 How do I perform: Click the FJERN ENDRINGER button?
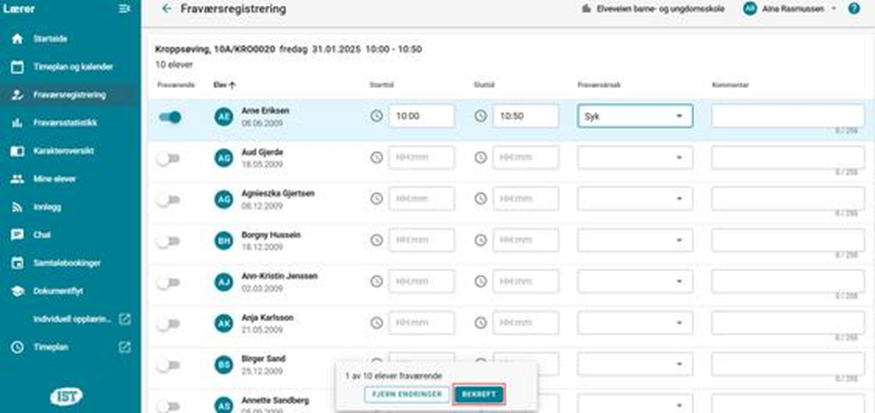pos(406,395)
